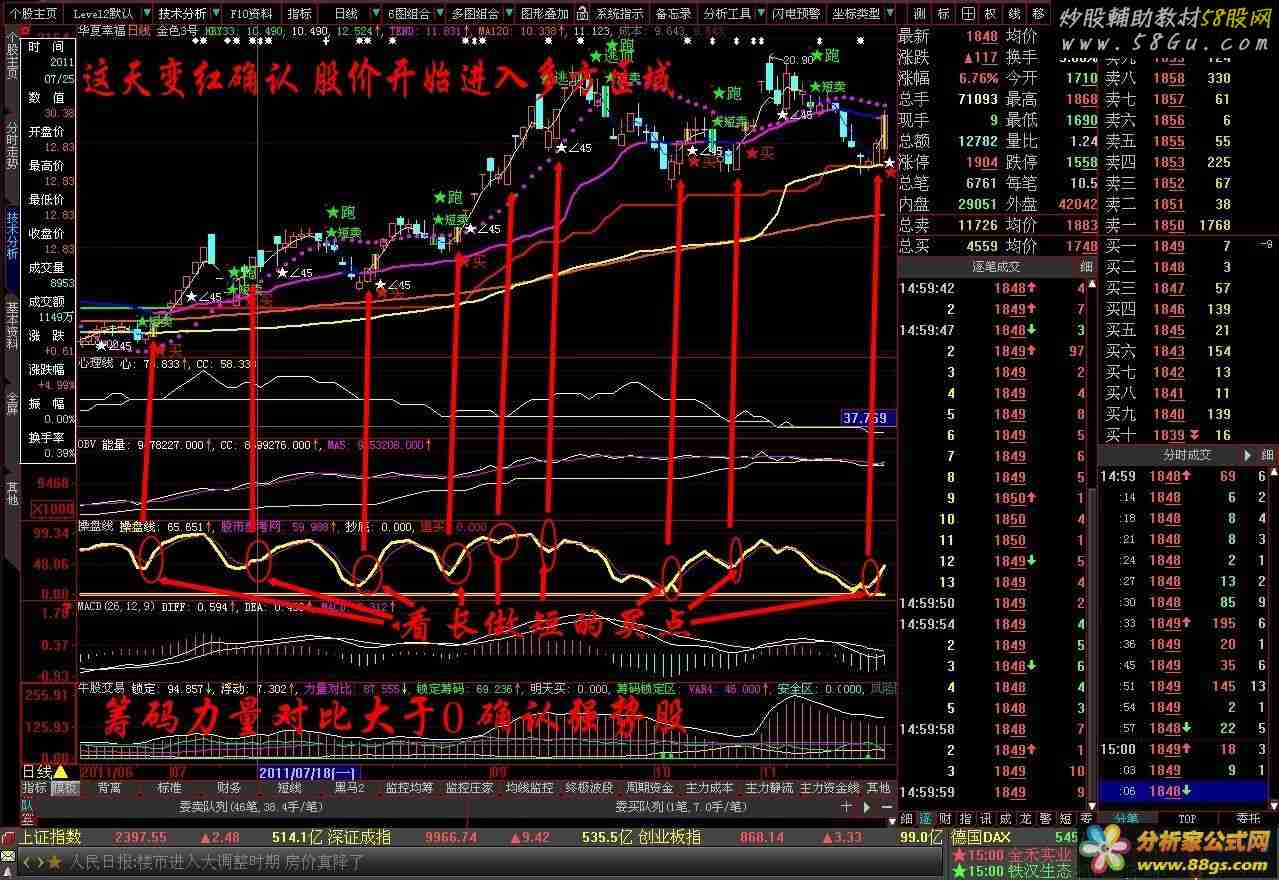Click the 细 detail icon beside 逐笔成交
This screenshot has width=1279, height=880.
click(x=1085, y=267)
